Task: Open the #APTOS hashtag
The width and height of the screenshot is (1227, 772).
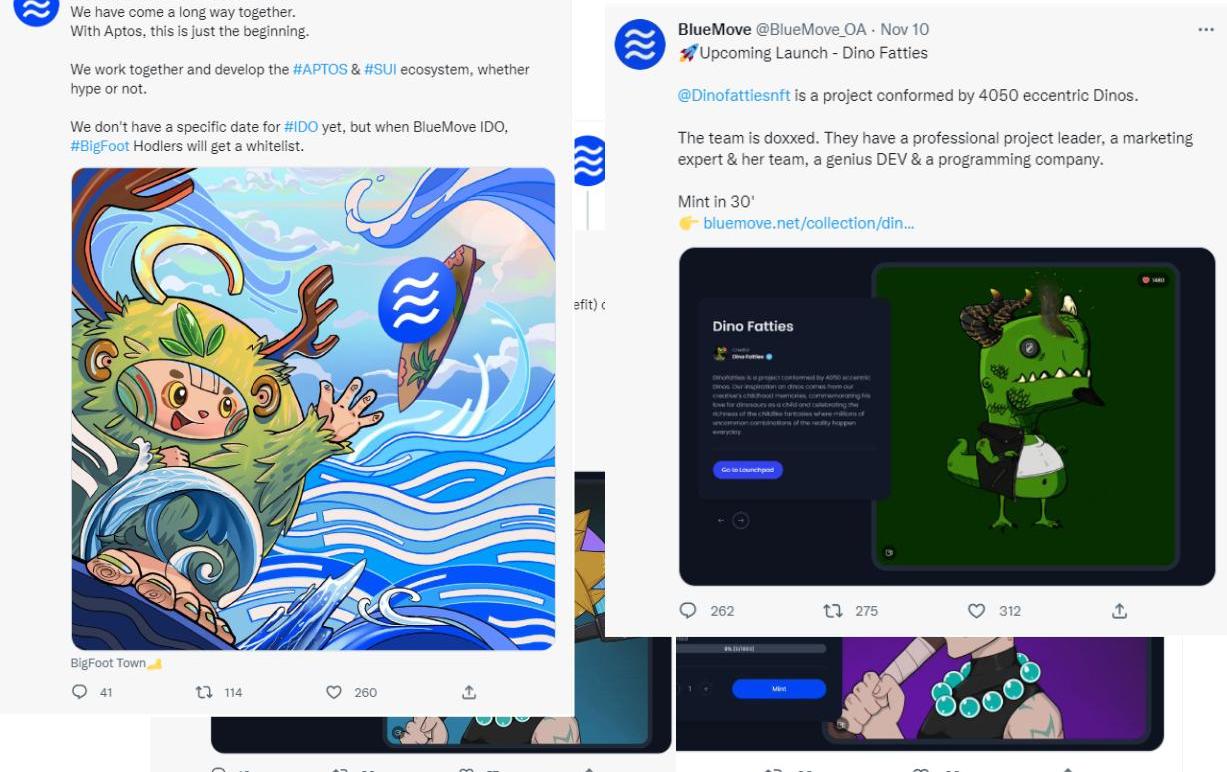Action: [x=320, y=70]
